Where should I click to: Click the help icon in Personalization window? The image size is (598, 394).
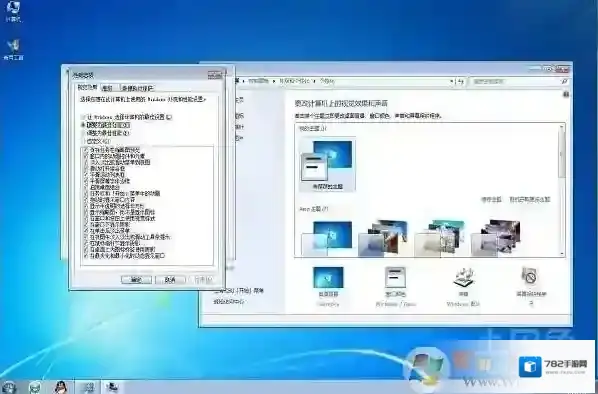(566, 94)
